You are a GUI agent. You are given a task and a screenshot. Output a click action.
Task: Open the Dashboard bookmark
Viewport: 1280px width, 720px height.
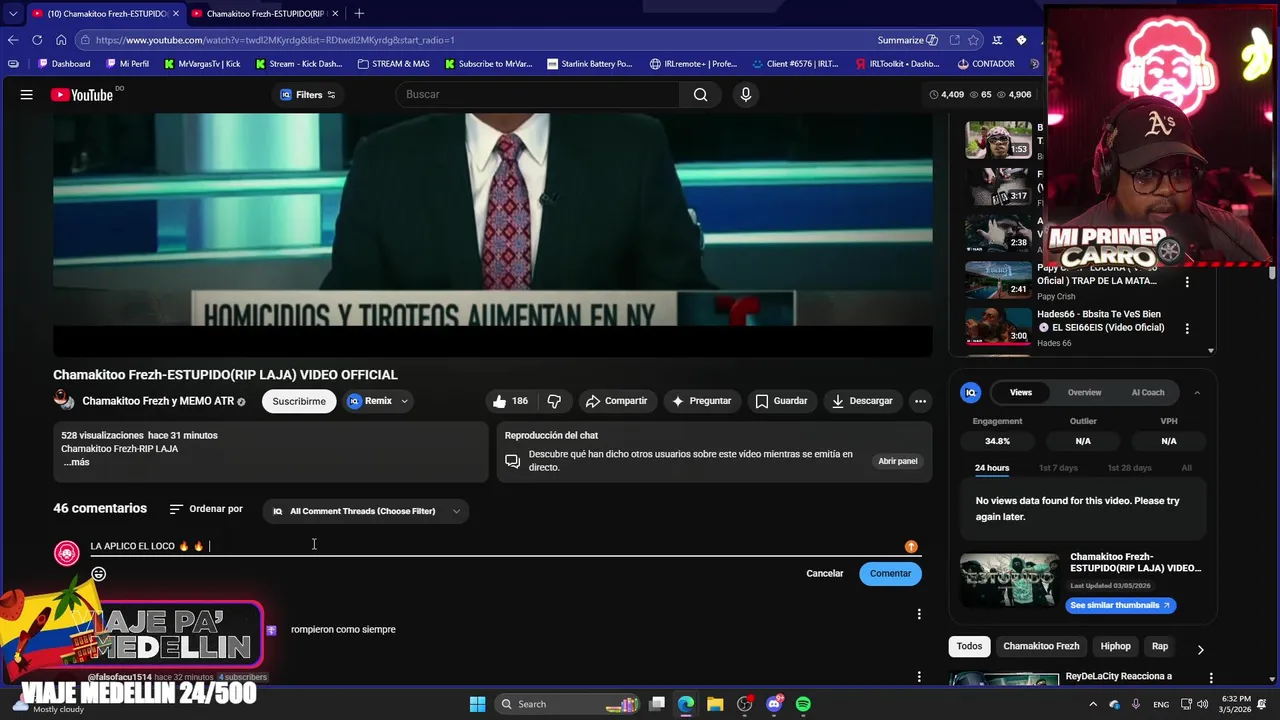point(64,64)
